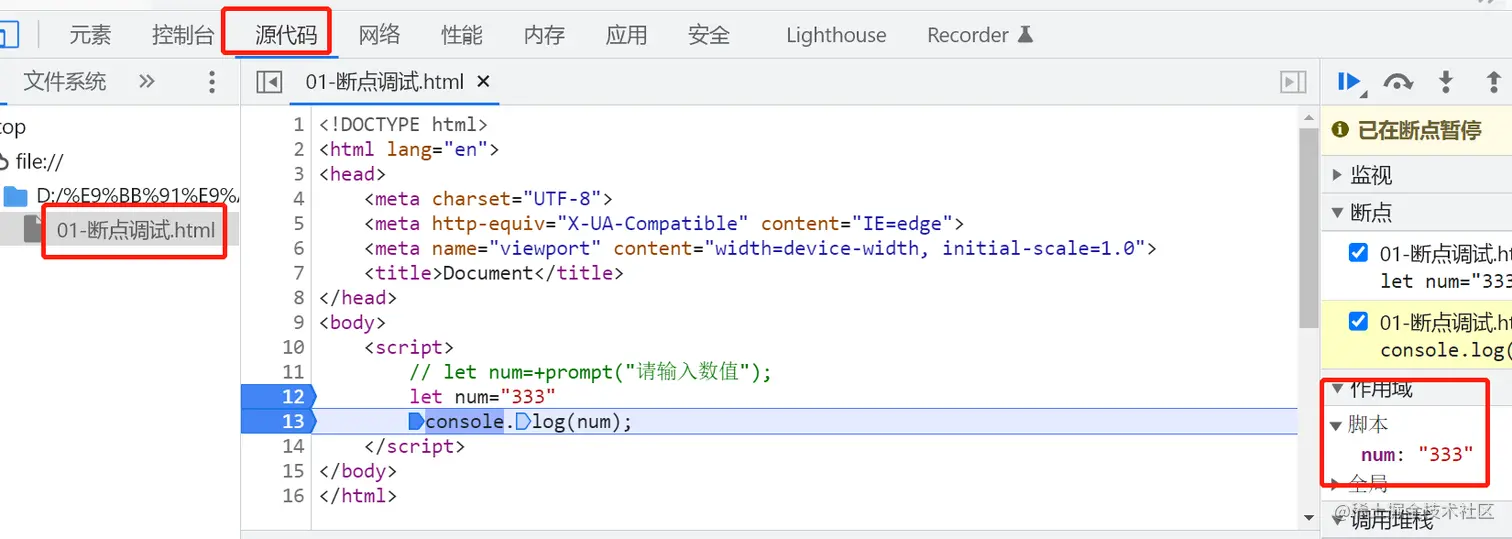The width and height of the screenshot is (1512, 539).
Task: Click the num: "333" scope variable
Action: point(1417,455)
